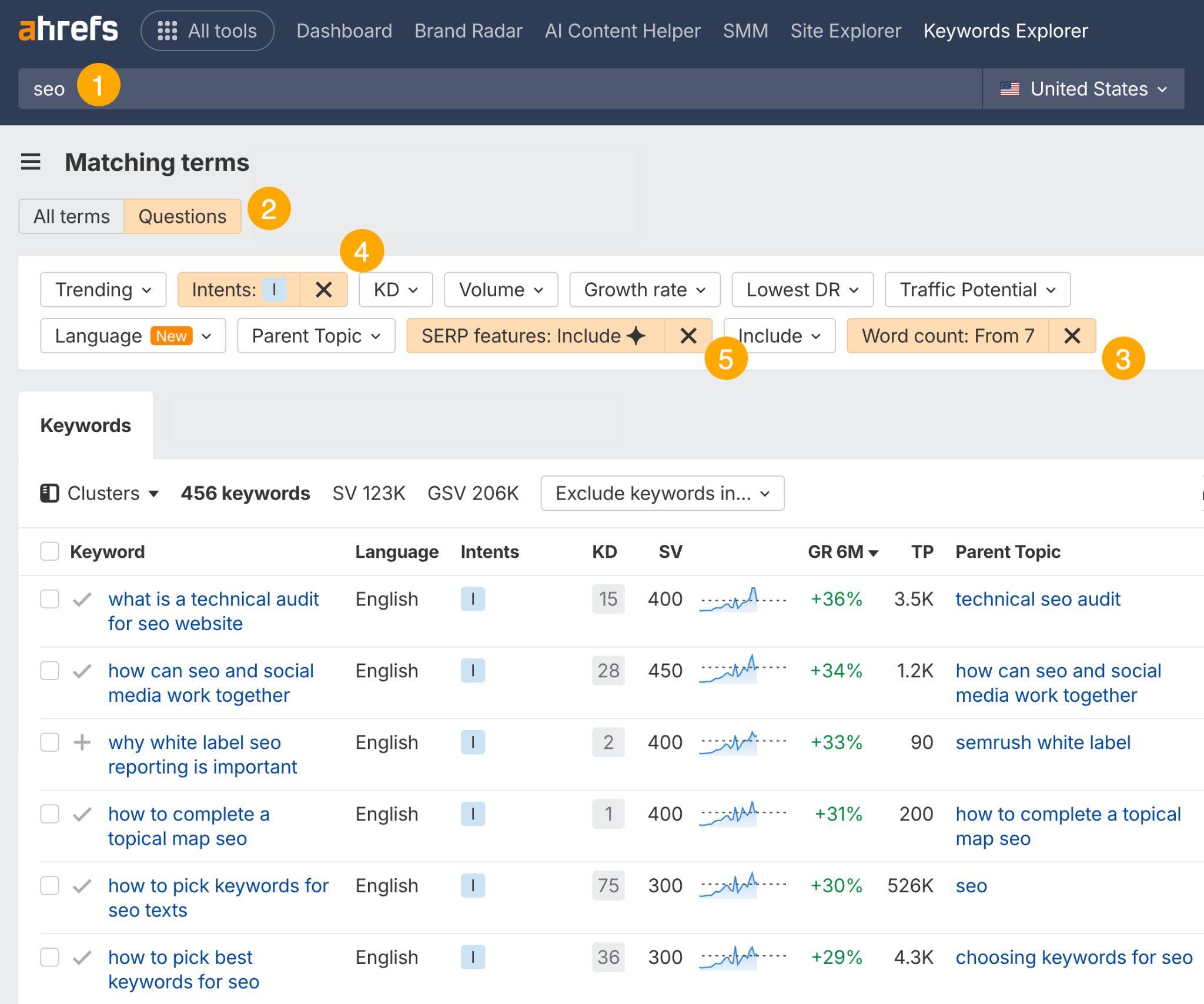
Task: Remove the Word count filter using the X
Action: [x=1073, y=336]
